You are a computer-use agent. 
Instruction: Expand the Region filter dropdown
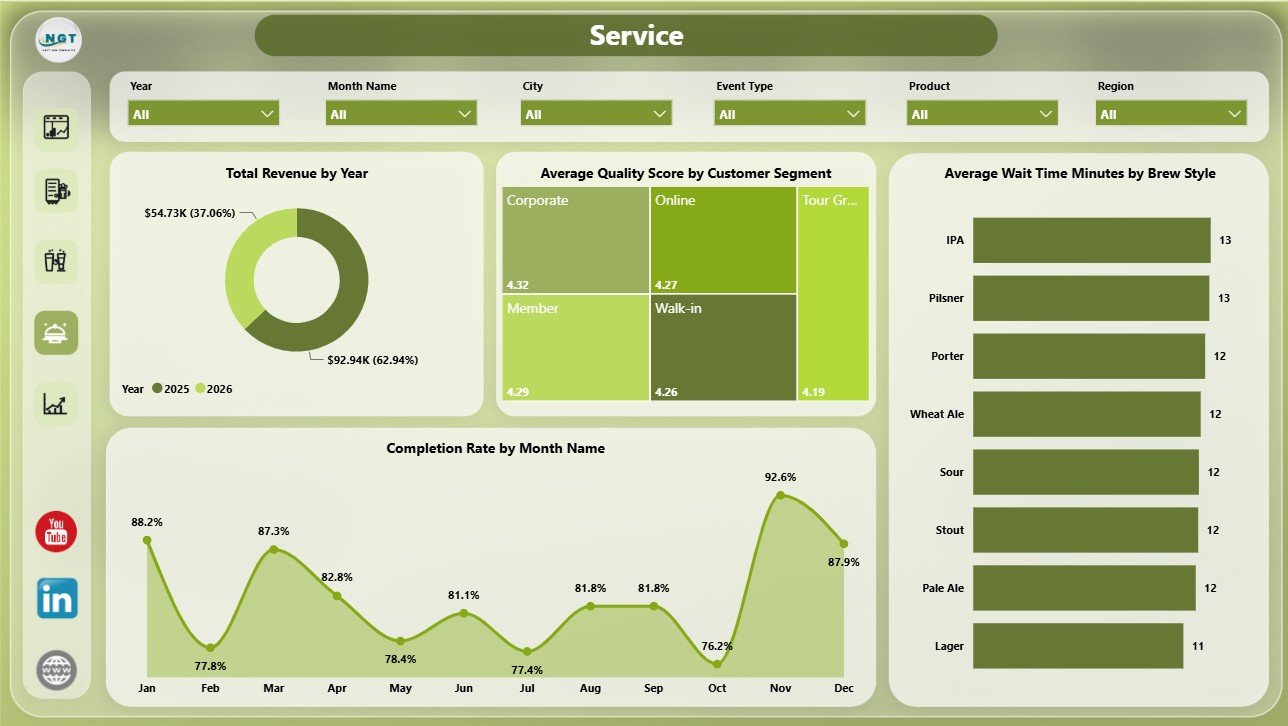(1171, 114)
